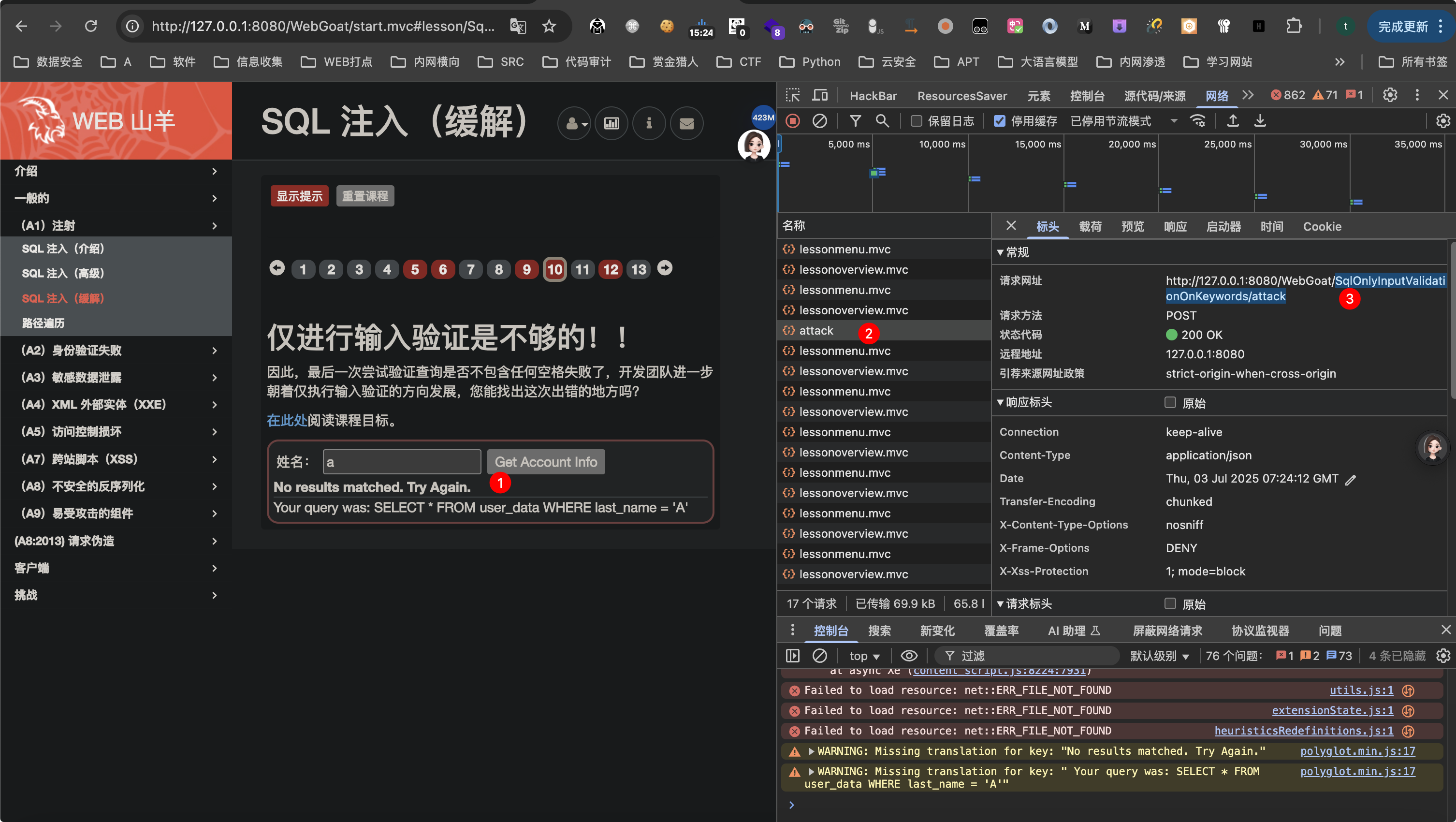Go to lesson page 12
Image resolution: width=1456 pixels, height=822 pixels.
[x=611, y=269]
